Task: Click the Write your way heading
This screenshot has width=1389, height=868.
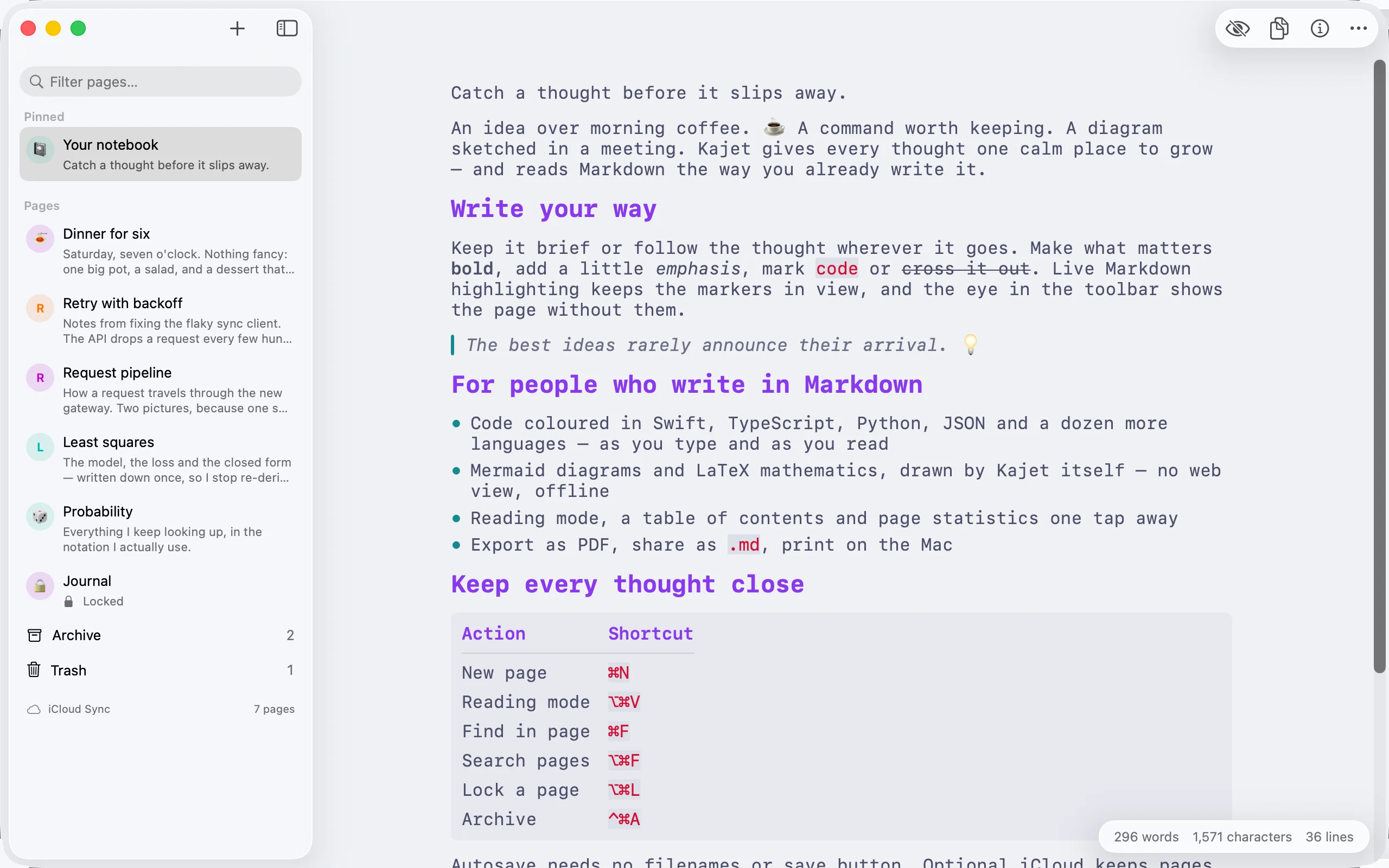Action: point(553,209)
